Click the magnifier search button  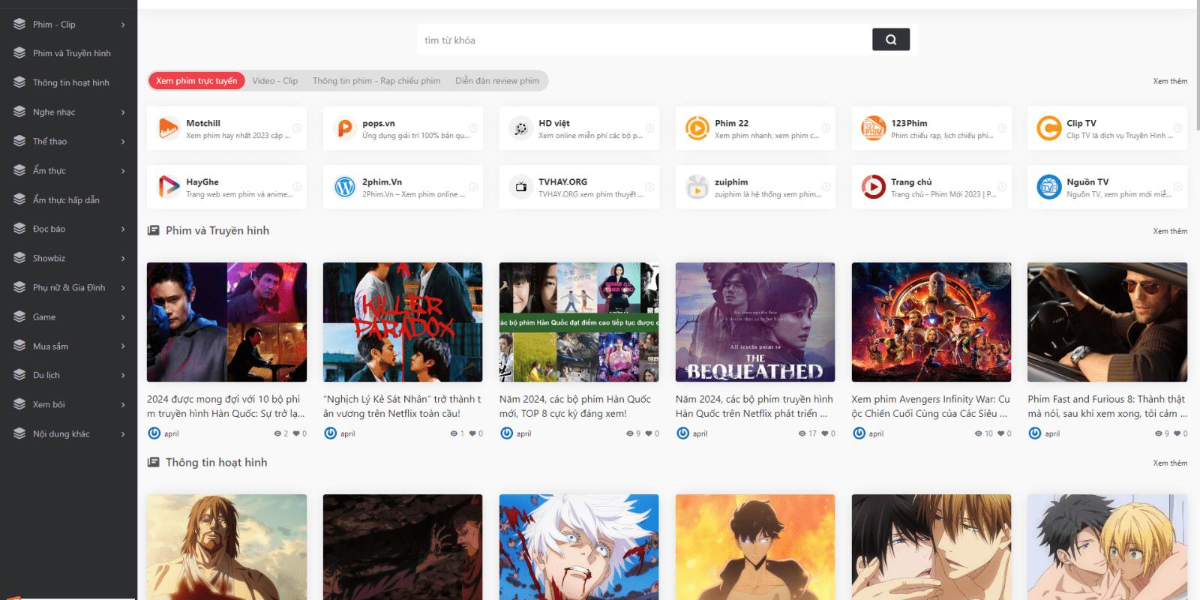890,40
